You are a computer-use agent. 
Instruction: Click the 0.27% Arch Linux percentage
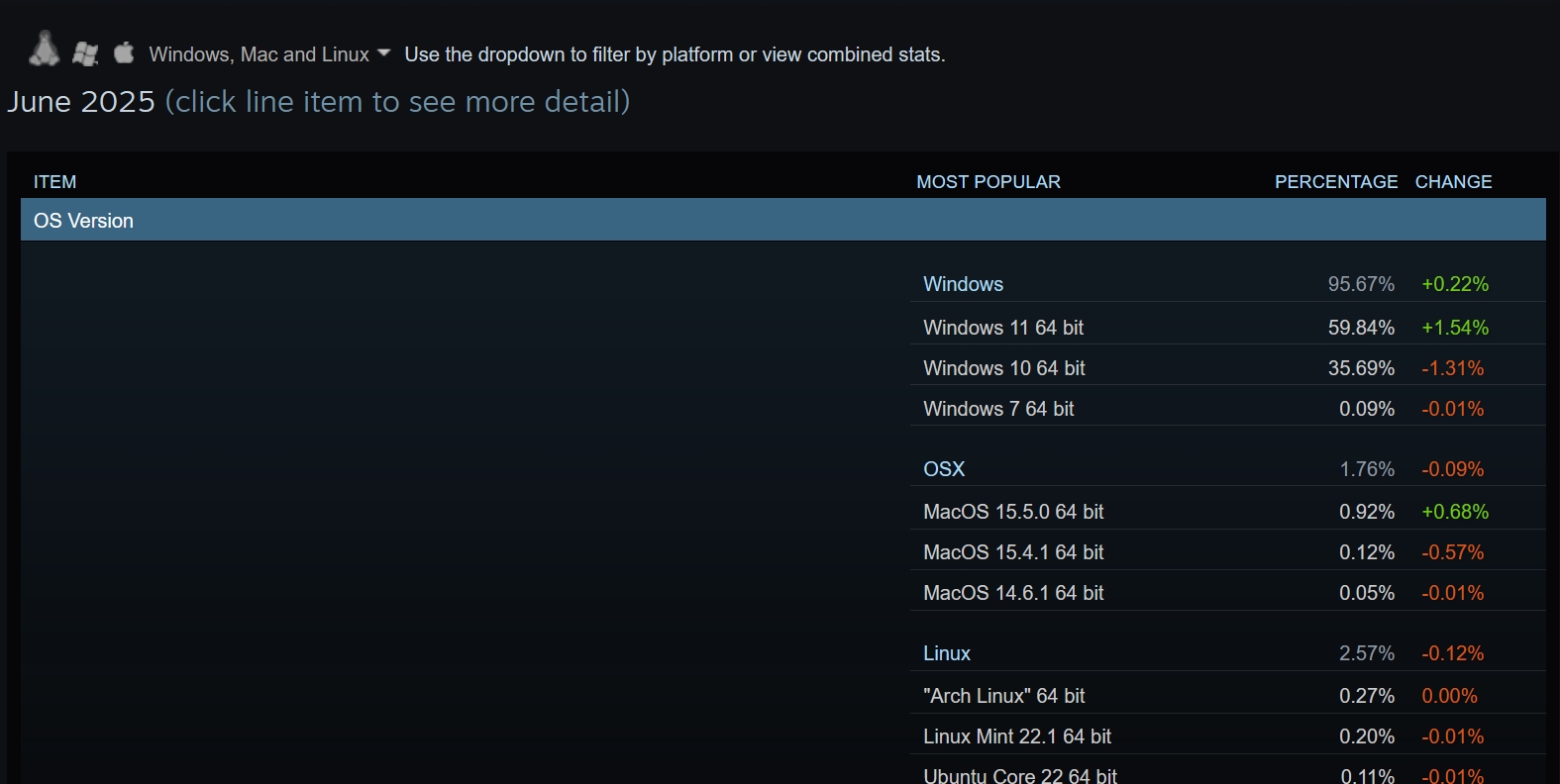1367,695
